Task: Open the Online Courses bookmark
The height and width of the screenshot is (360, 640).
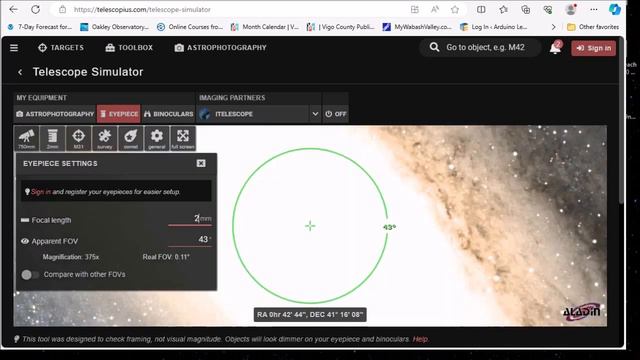Action: pyautogui.click(x=190, y=27)
